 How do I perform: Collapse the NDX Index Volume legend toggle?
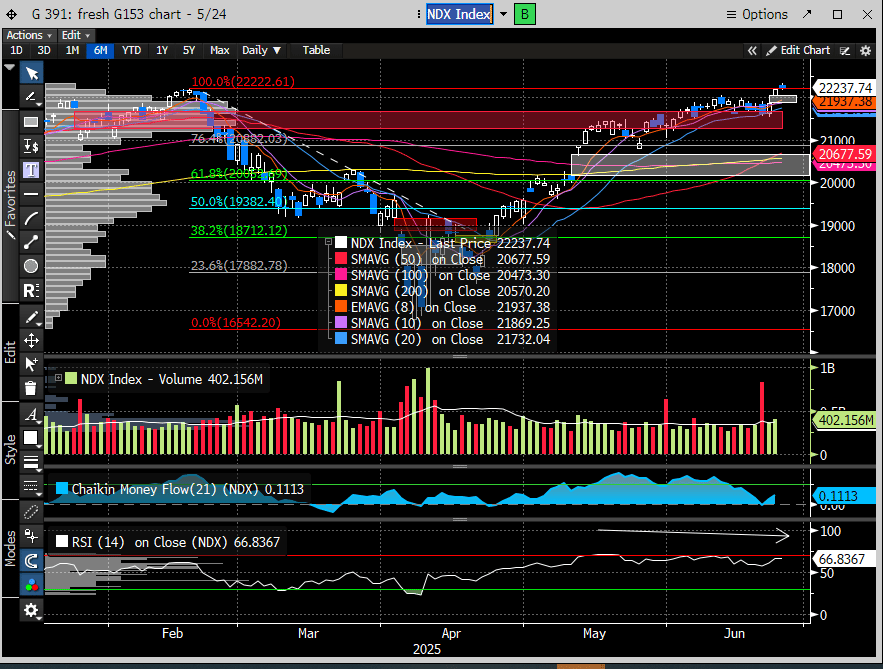click(x=58, y=378)
